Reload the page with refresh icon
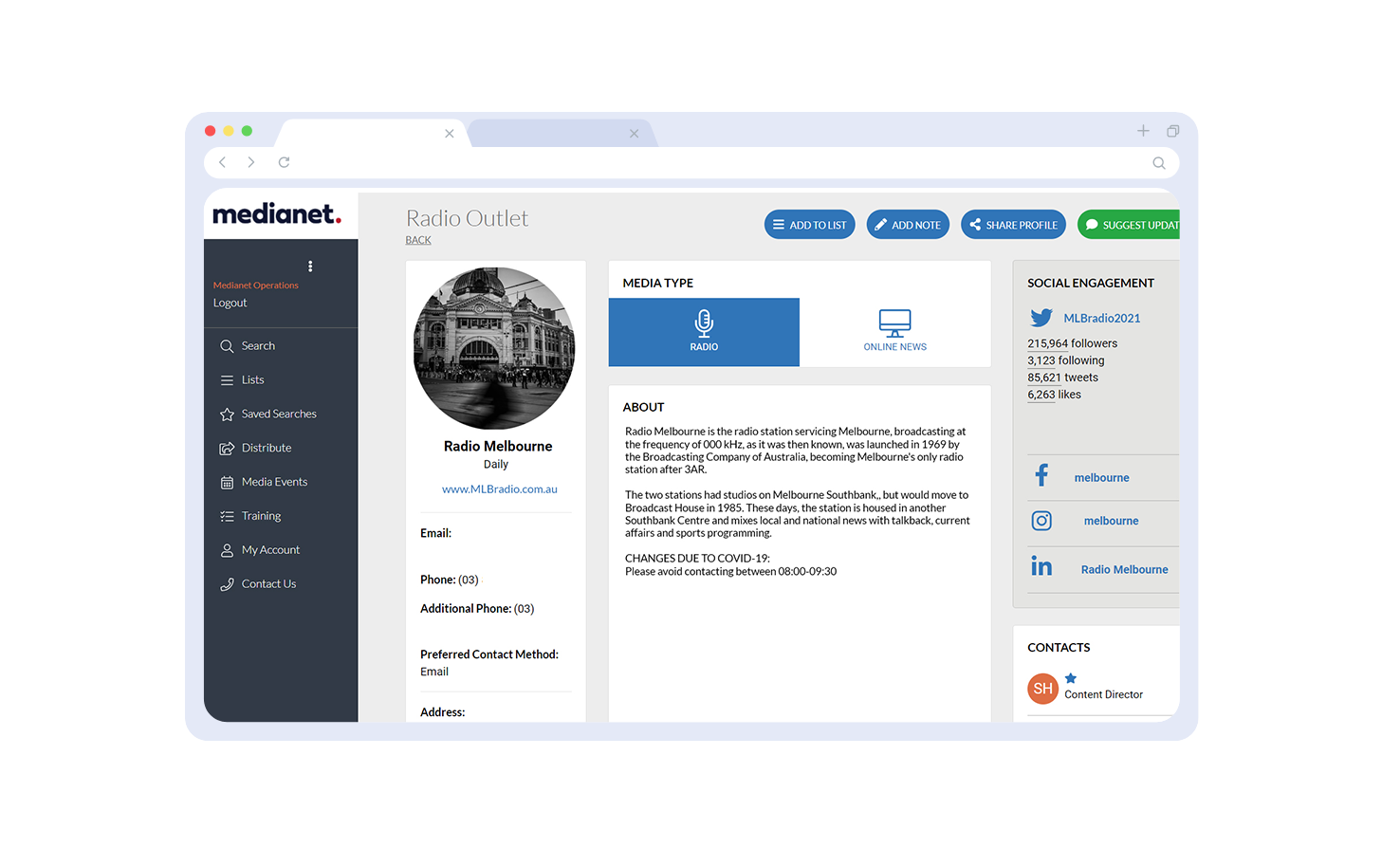The image size is (1400, 866). pos(284,162)
